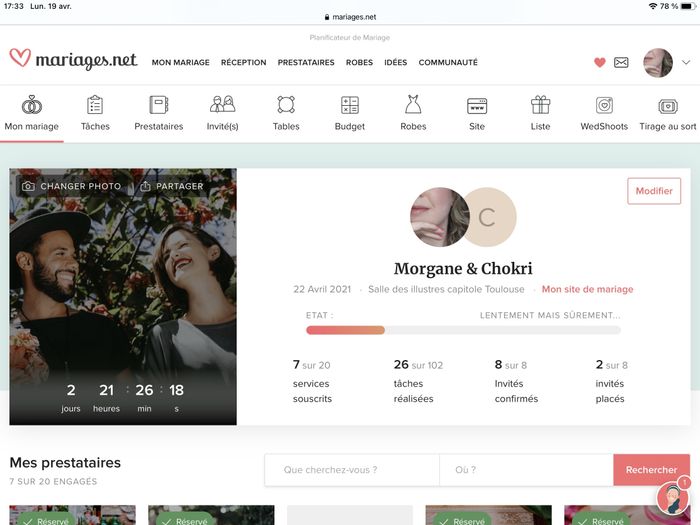This screenshot has width=700, height=525.
Task: Click the wedding progress bar
Action: 463,329
